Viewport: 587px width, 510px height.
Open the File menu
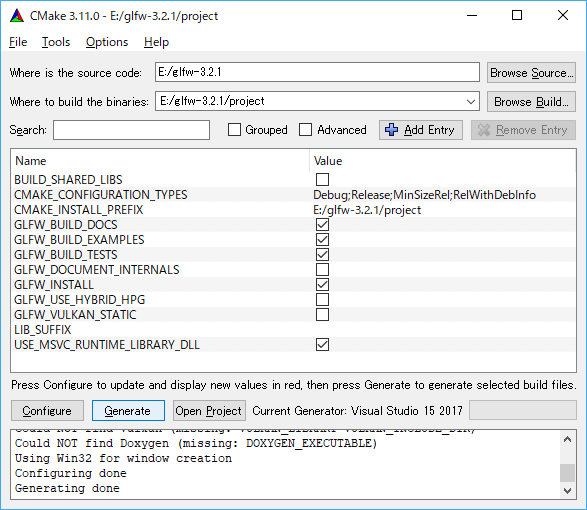point(18,42)
